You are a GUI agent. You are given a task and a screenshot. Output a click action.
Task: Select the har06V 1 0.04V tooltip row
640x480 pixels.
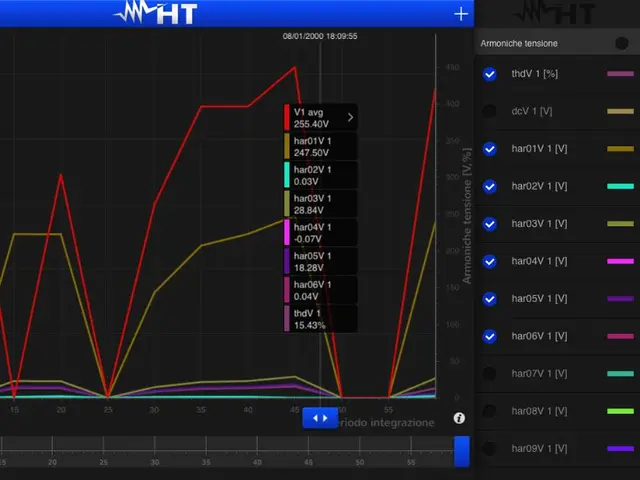321,290
